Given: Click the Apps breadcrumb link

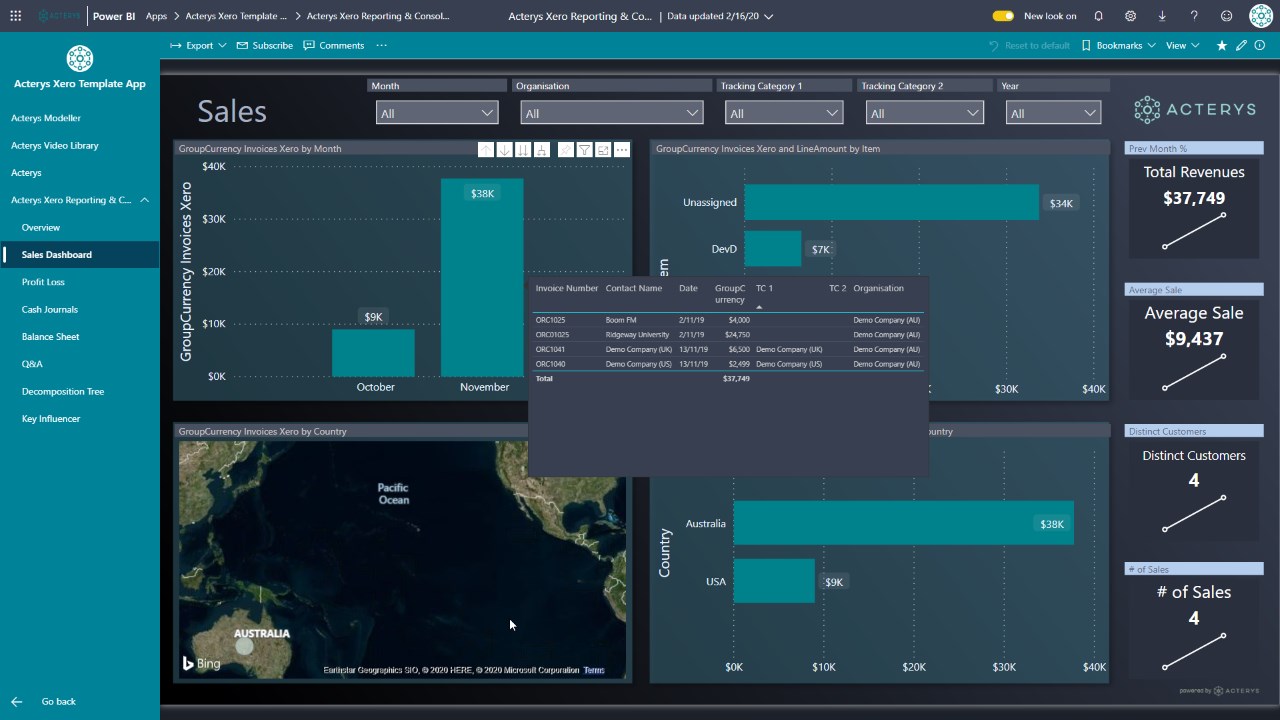Looking at the screenshot, I should pos(156,16).
